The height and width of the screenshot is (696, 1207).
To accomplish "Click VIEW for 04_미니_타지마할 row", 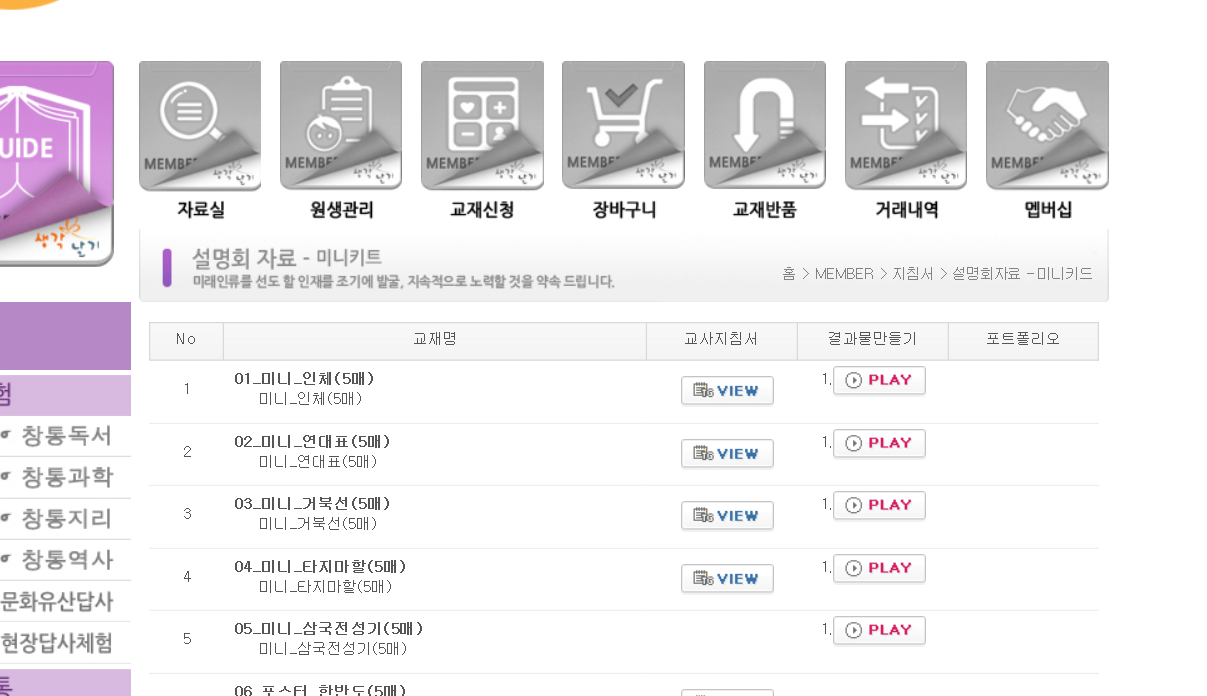I will pos(727,579).
